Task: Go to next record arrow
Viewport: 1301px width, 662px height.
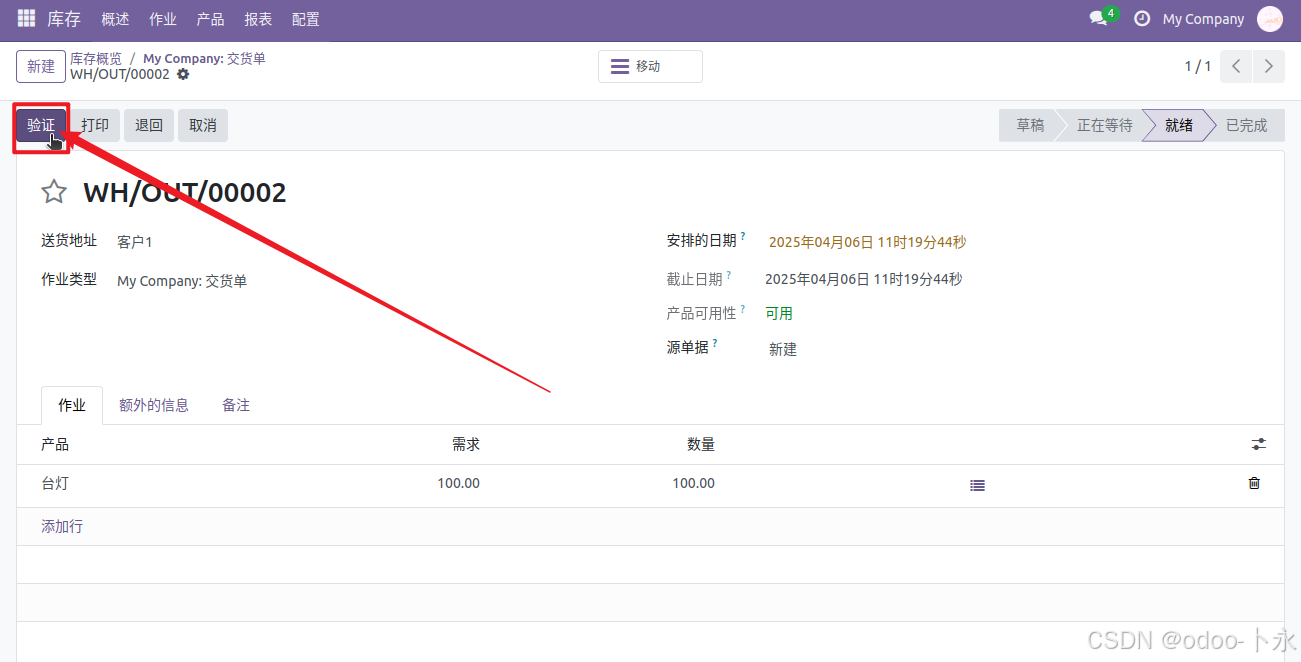Action: (1269, 67)
